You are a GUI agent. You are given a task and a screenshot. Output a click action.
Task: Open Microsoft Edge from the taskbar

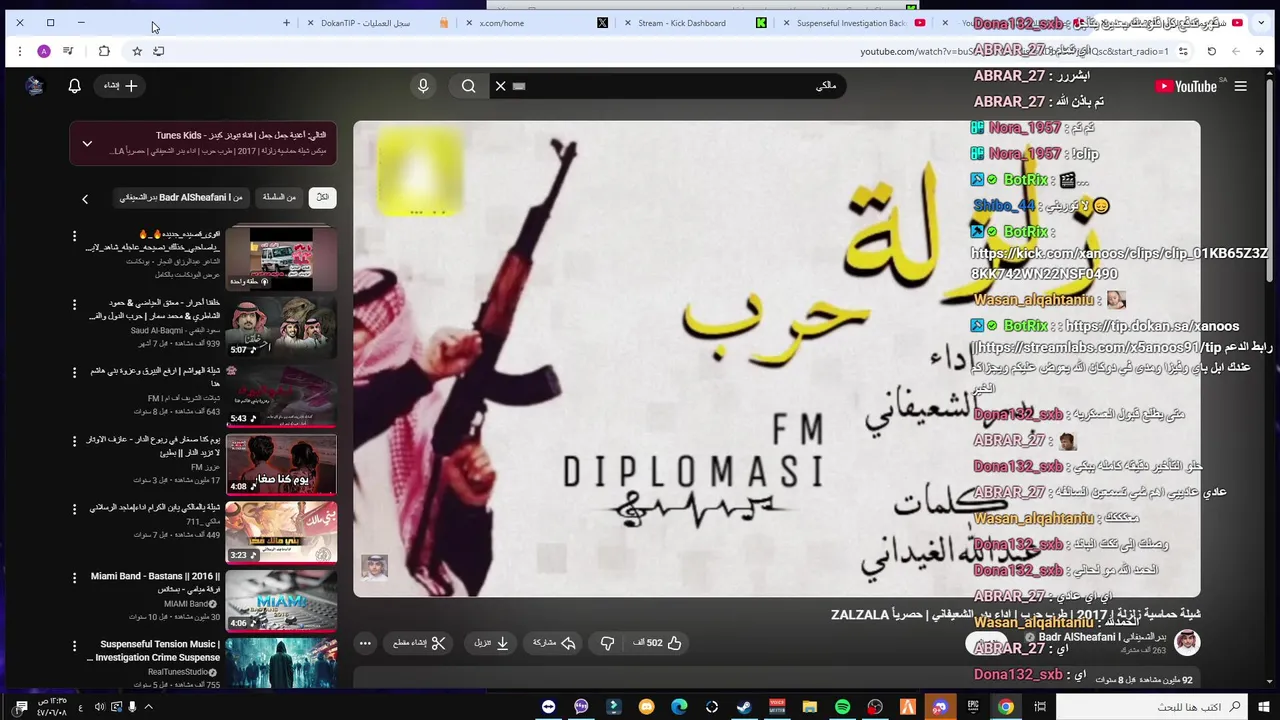(x=679, y=707)
